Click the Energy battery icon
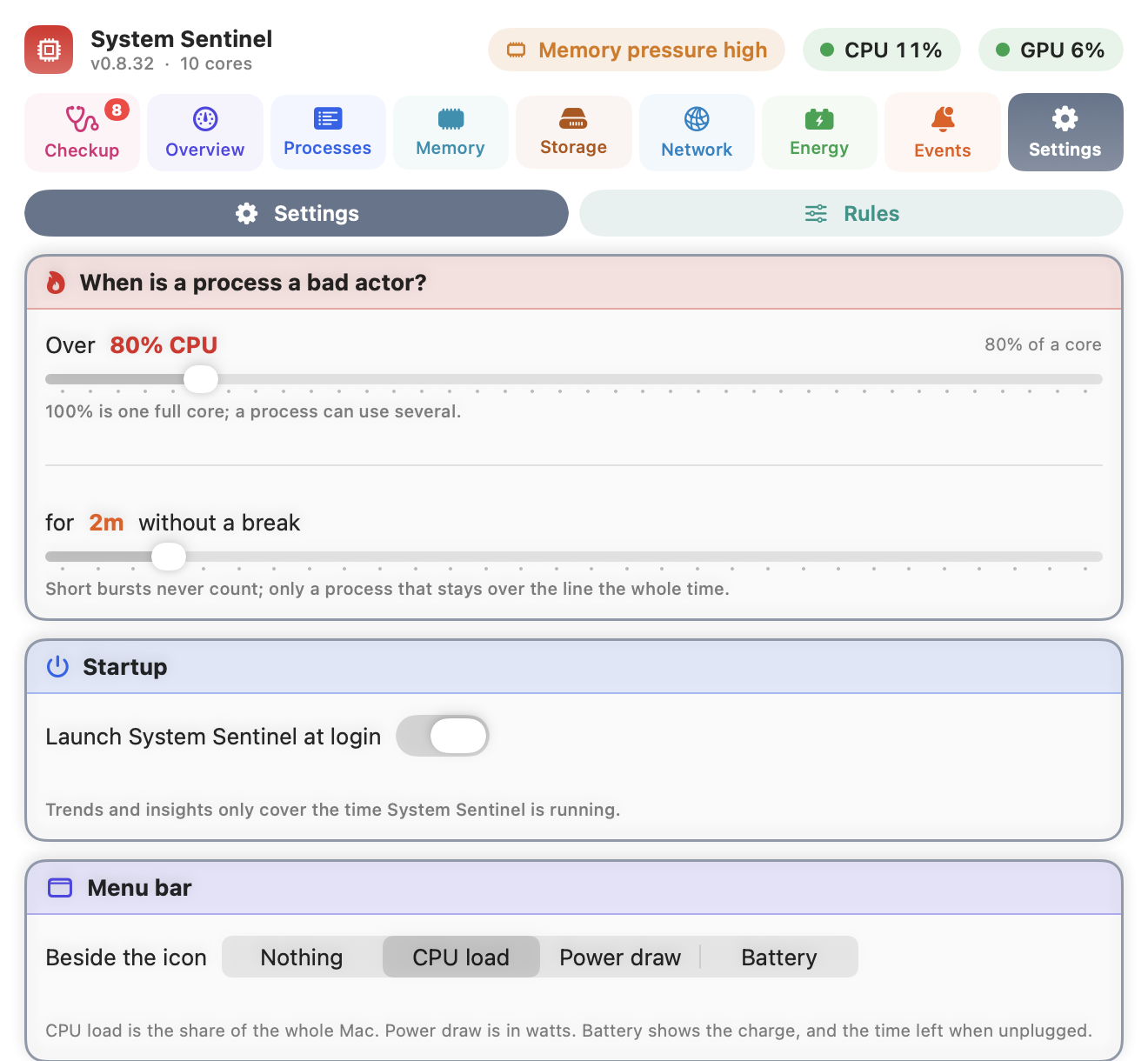This screenshot has width=1148, height=1061. pos(819,119)
